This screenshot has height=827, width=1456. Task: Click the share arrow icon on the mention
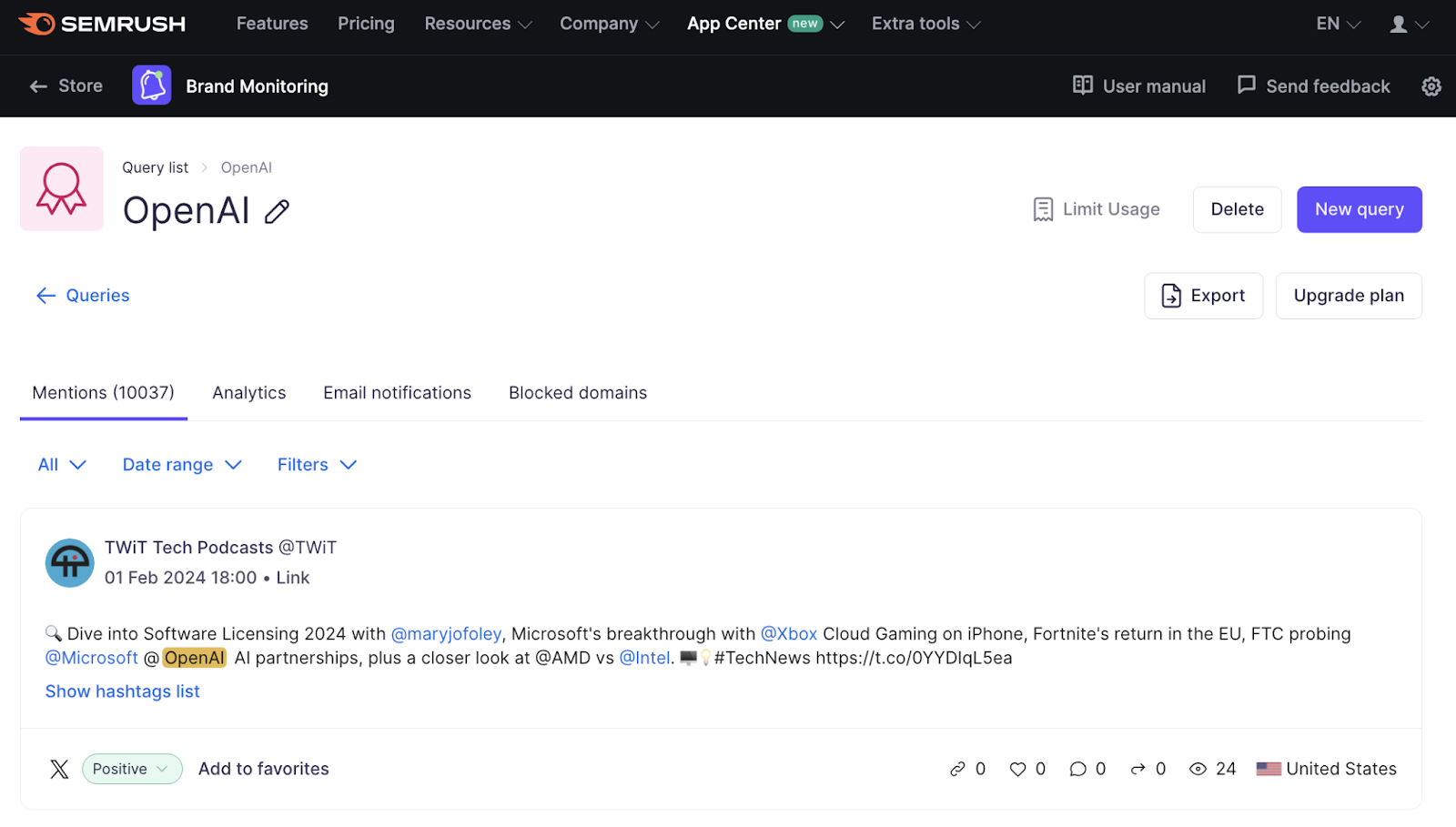1138,769
